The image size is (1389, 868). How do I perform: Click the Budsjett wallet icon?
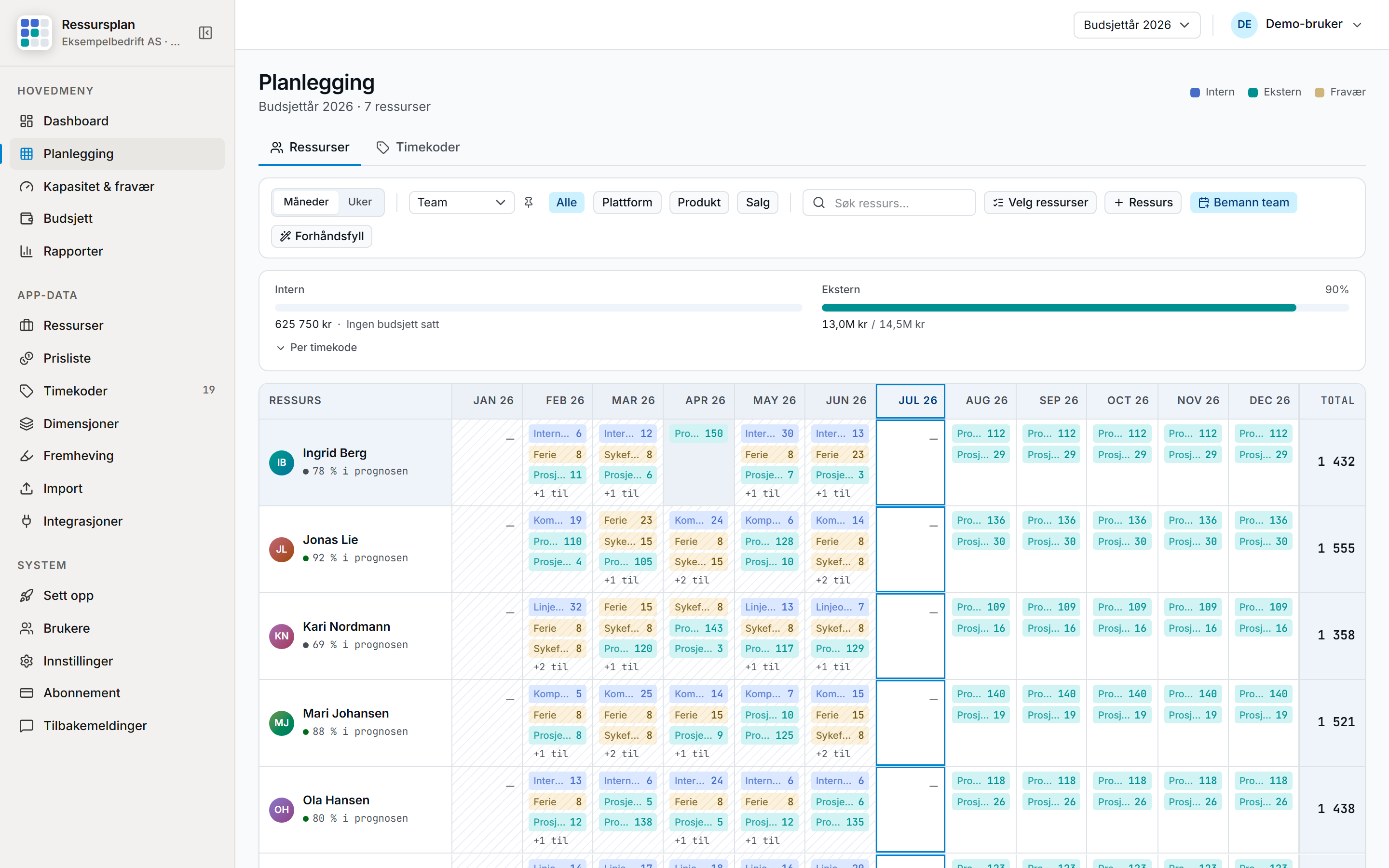(27, 219)
